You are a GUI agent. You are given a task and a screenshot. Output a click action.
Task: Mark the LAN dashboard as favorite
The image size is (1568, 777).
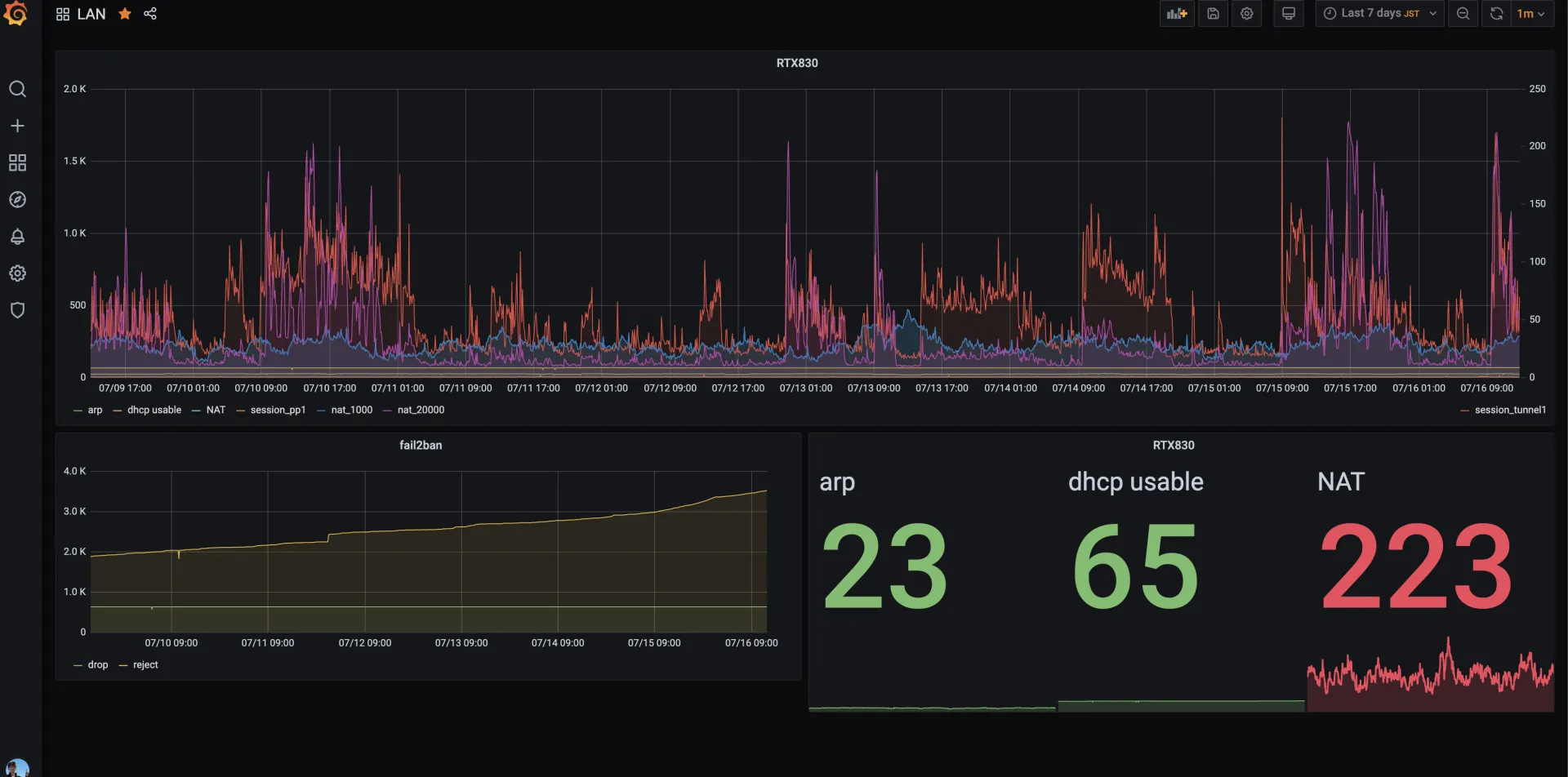pos(124,13)
